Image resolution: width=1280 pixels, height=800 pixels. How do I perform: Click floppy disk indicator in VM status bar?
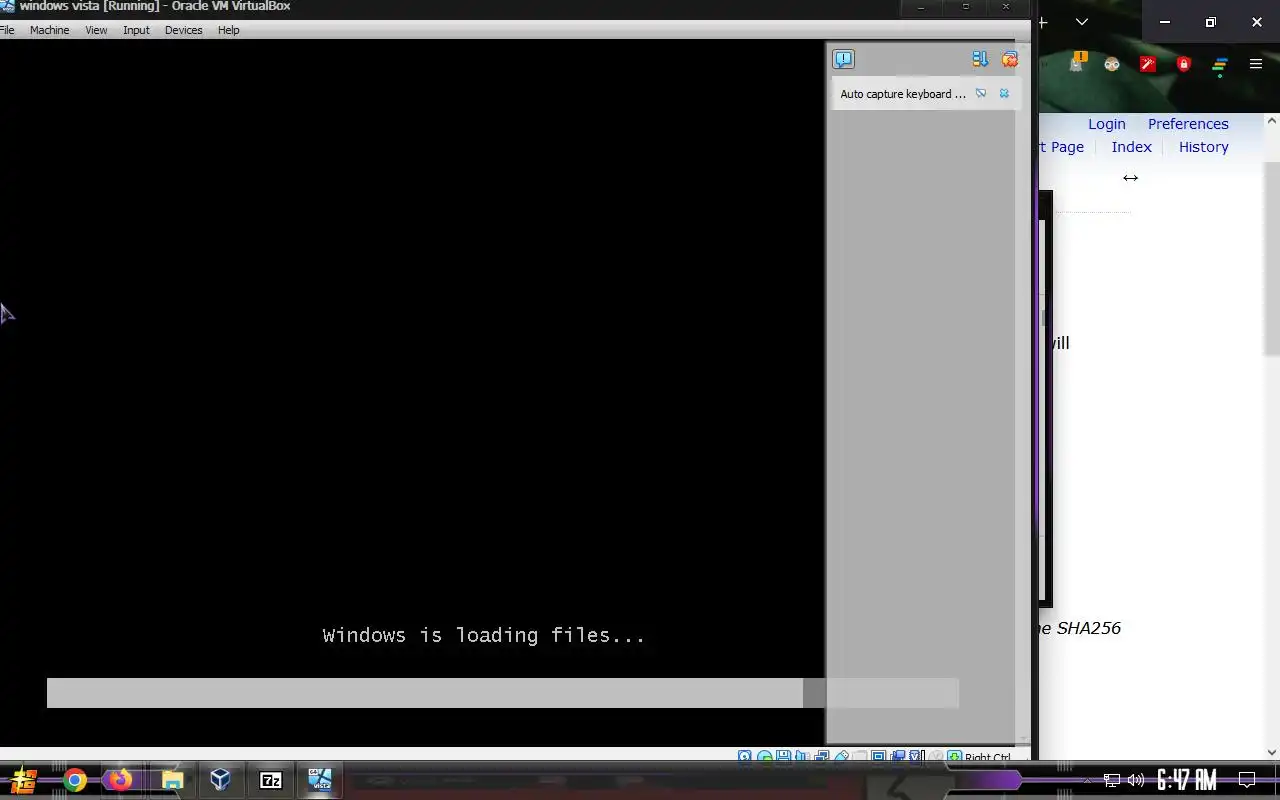pyautogui.click(x=783, y=757)
